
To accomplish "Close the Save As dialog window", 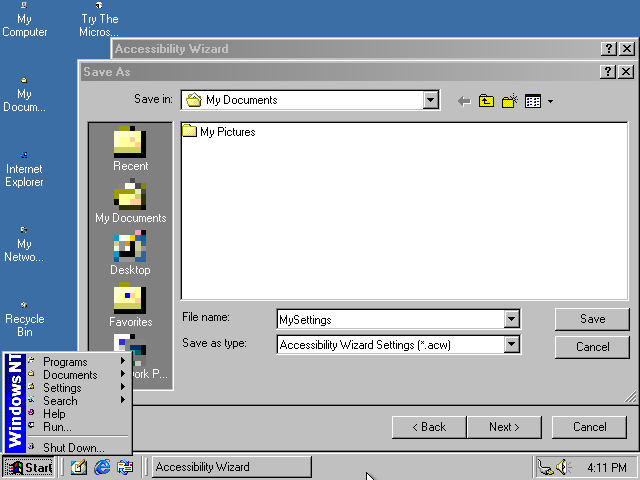I will [626, 72].
